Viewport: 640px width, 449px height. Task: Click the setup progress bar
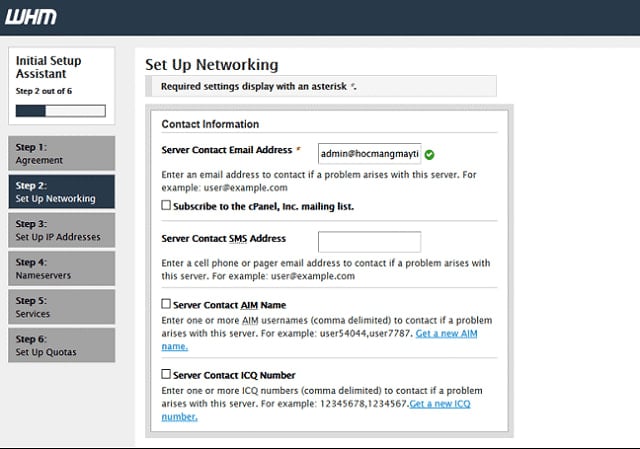pyautogui.click(x=60, y=109)
